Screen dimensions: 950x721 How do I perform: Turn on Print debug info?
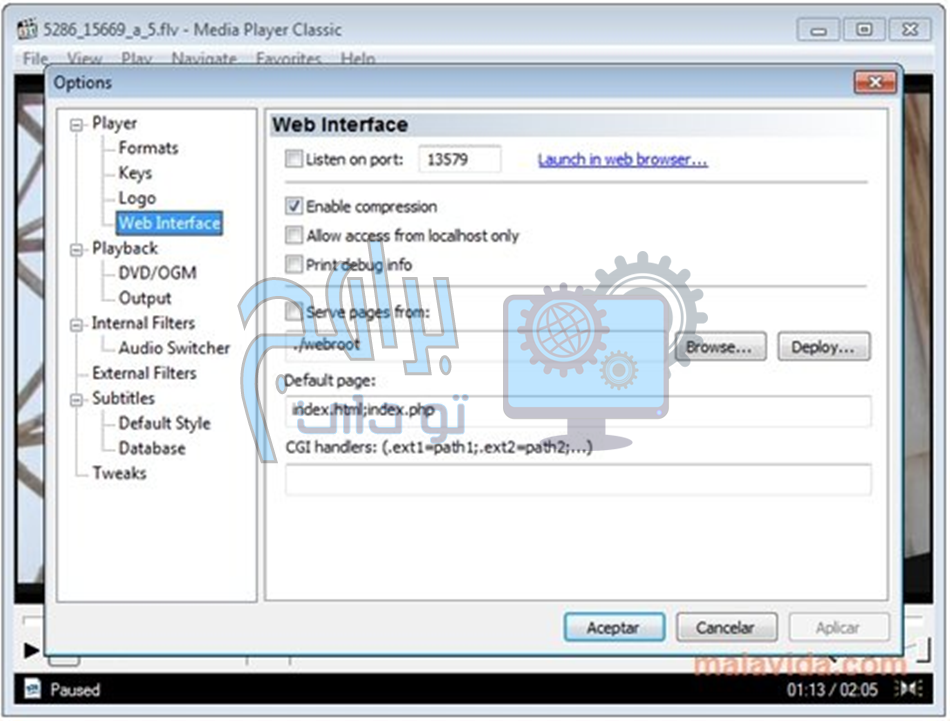coord(294,265)
